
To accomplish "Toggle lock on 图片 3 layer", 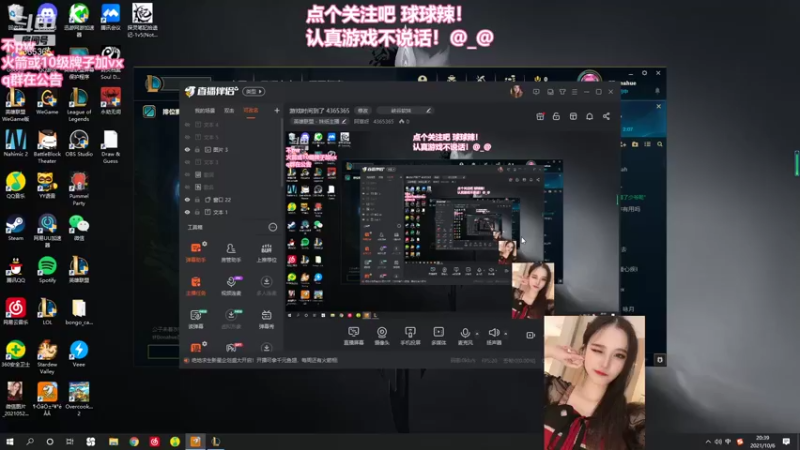I will click(x=197, y=149).
